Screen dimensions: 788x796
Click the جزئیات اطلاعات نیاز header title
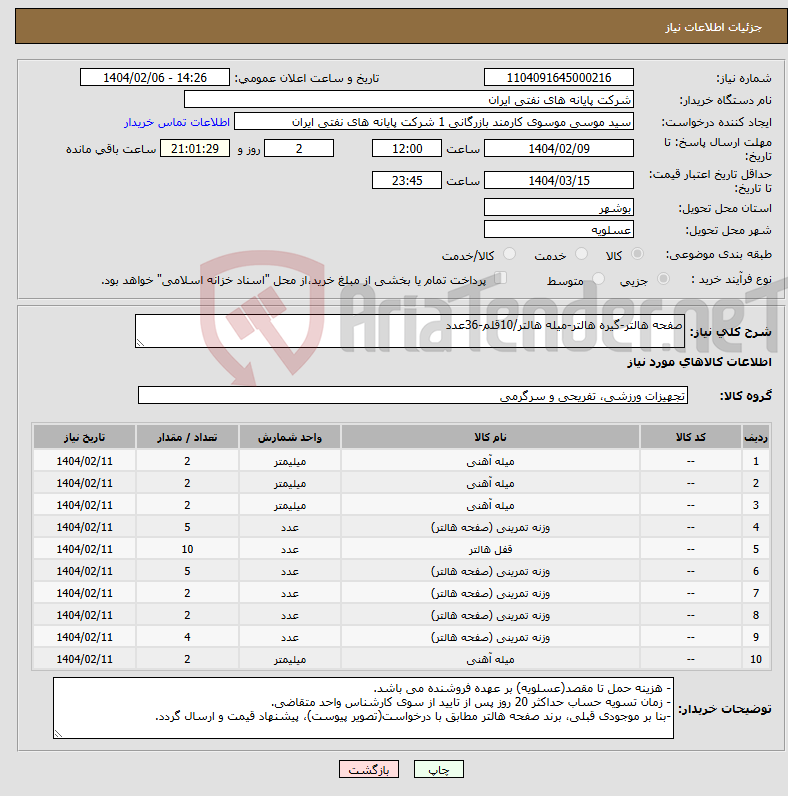[x=713, y=27]
